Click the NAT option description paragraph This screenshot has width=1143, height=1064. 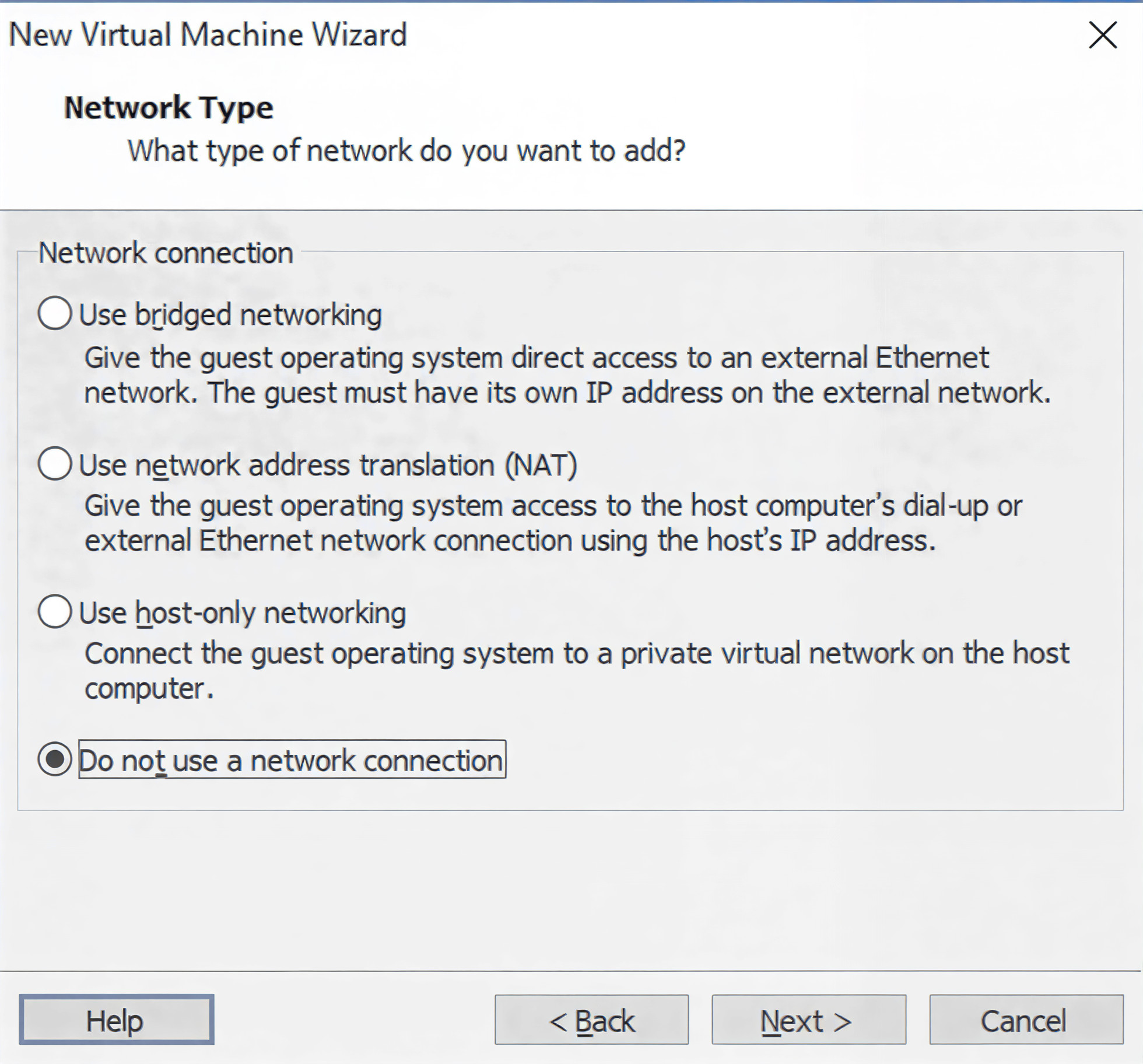point(553,523)
